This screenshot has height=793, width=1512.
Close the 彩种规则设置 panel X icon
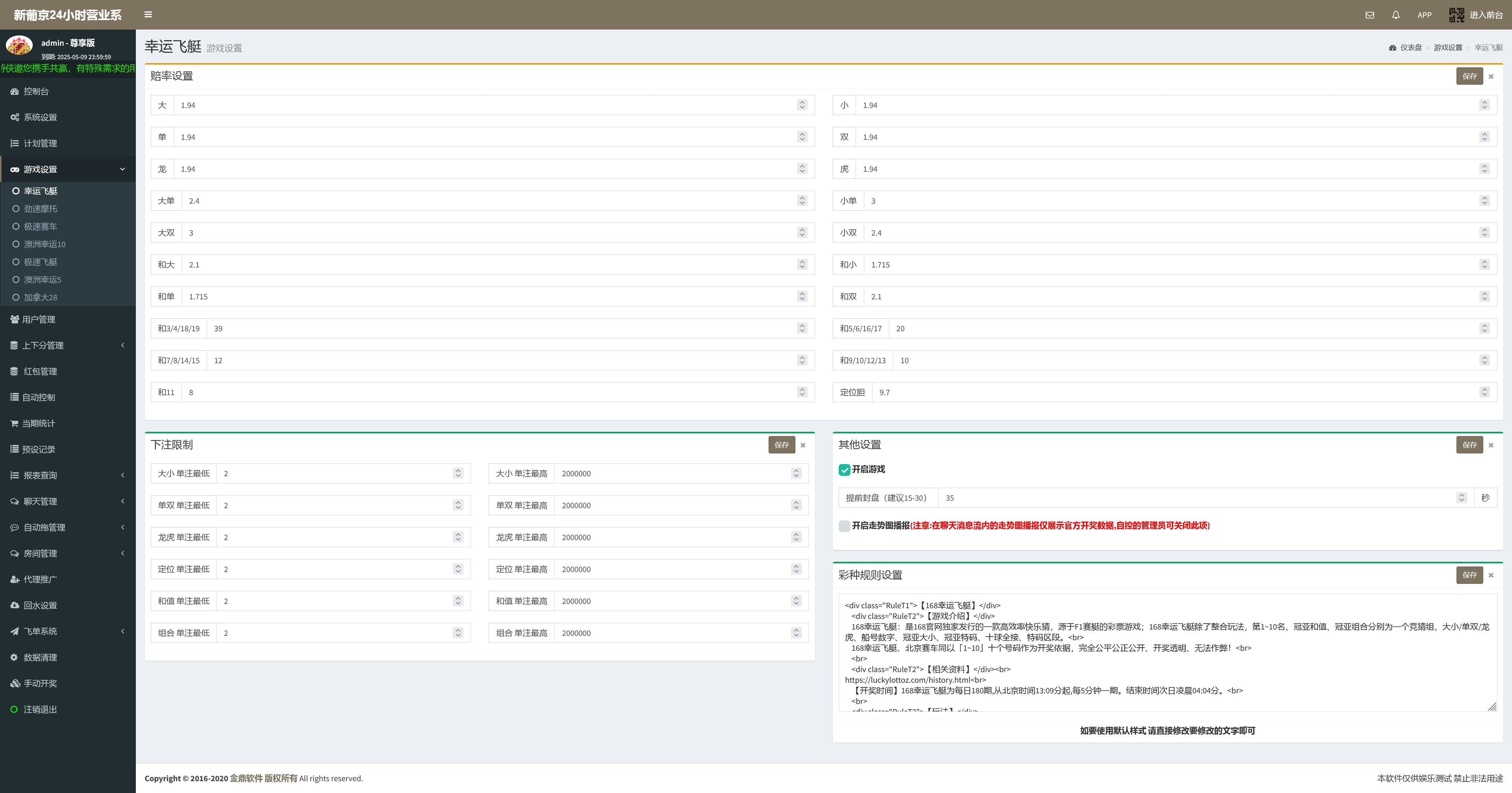coord(1491,576)
